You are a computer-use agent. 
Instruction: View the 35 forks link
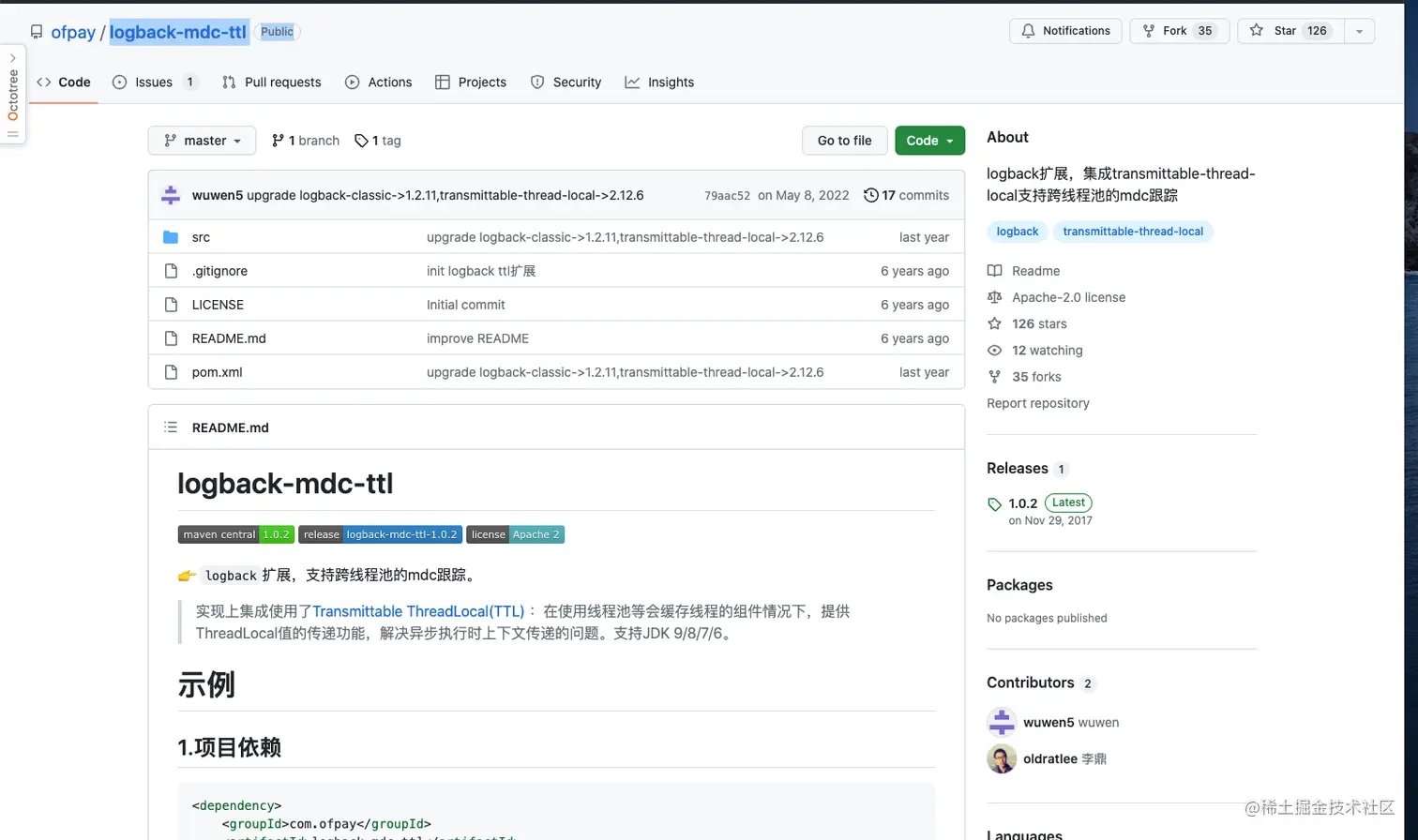coord(1024,377)
